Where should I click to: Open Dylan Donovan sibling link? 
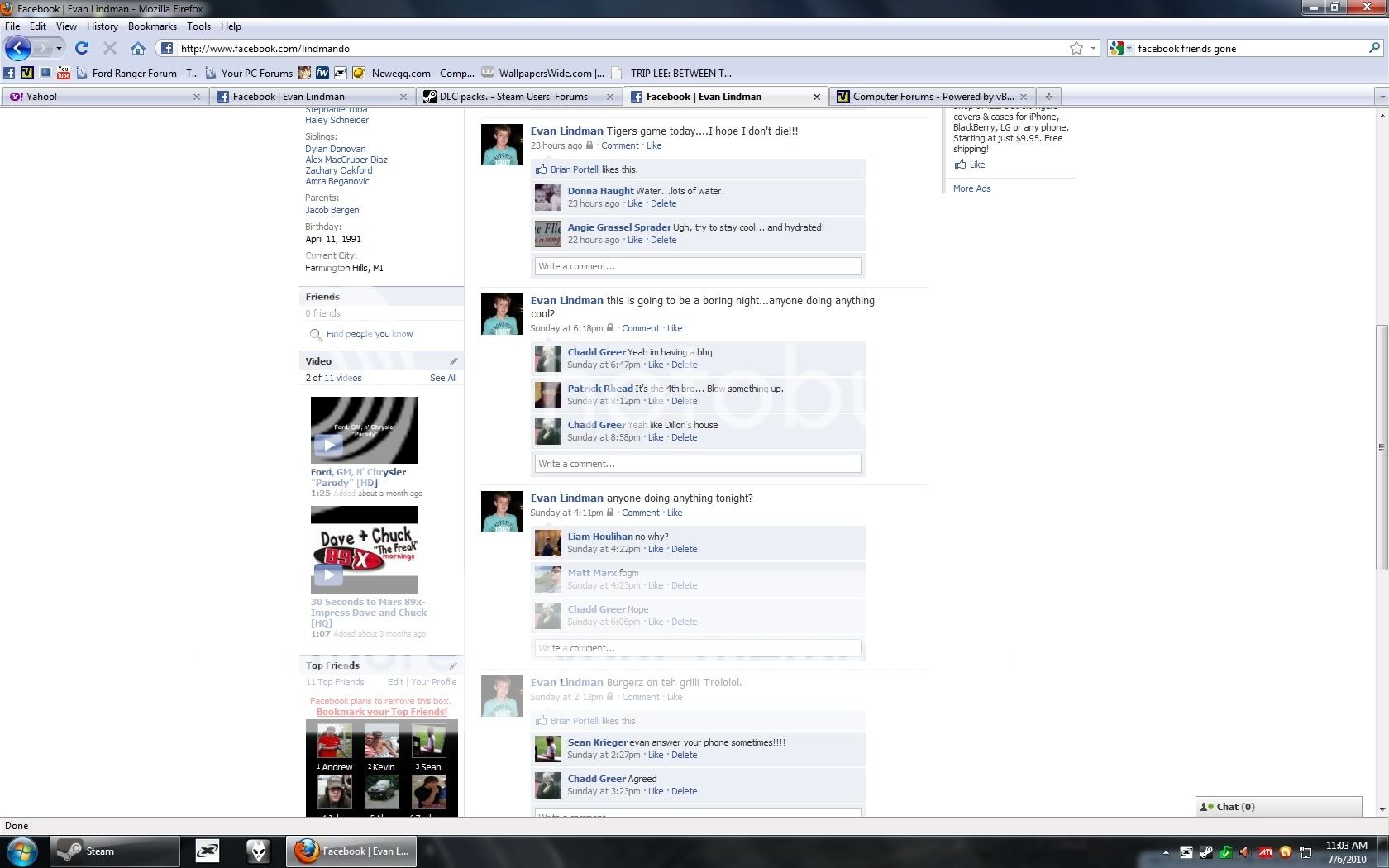(x=335, y=149)
